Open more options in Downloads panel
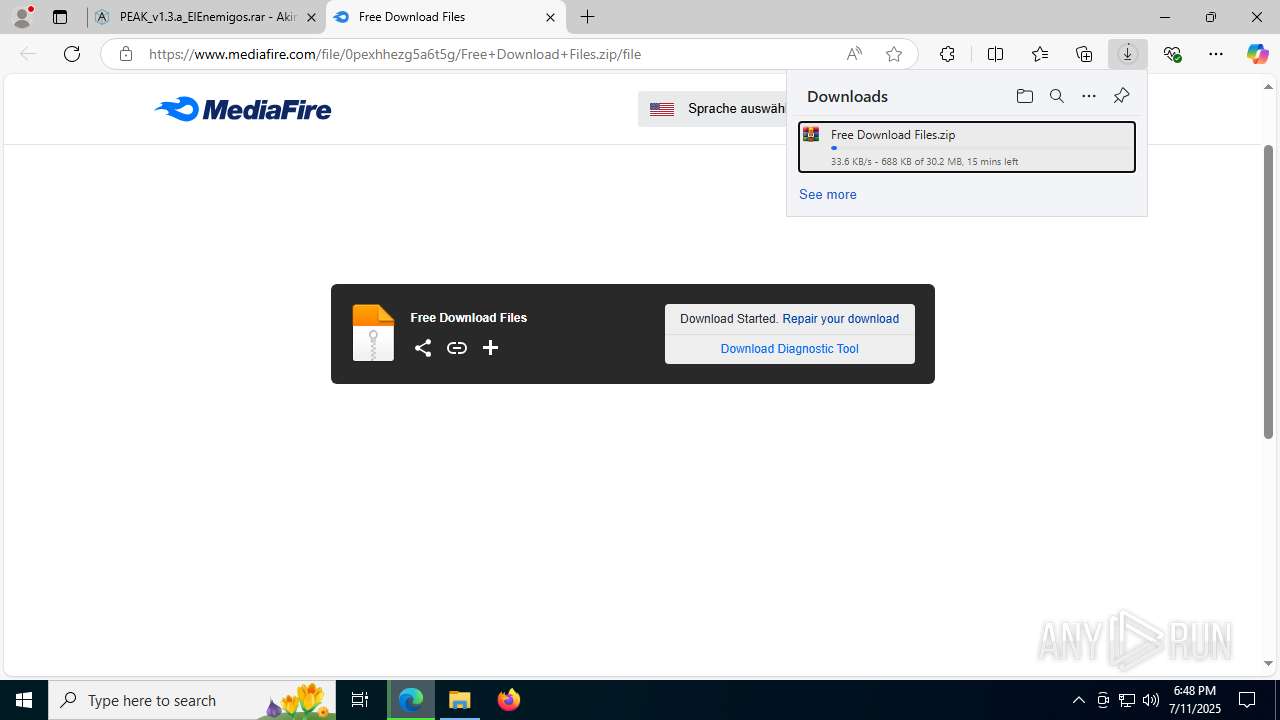 tap(1088, 96)
